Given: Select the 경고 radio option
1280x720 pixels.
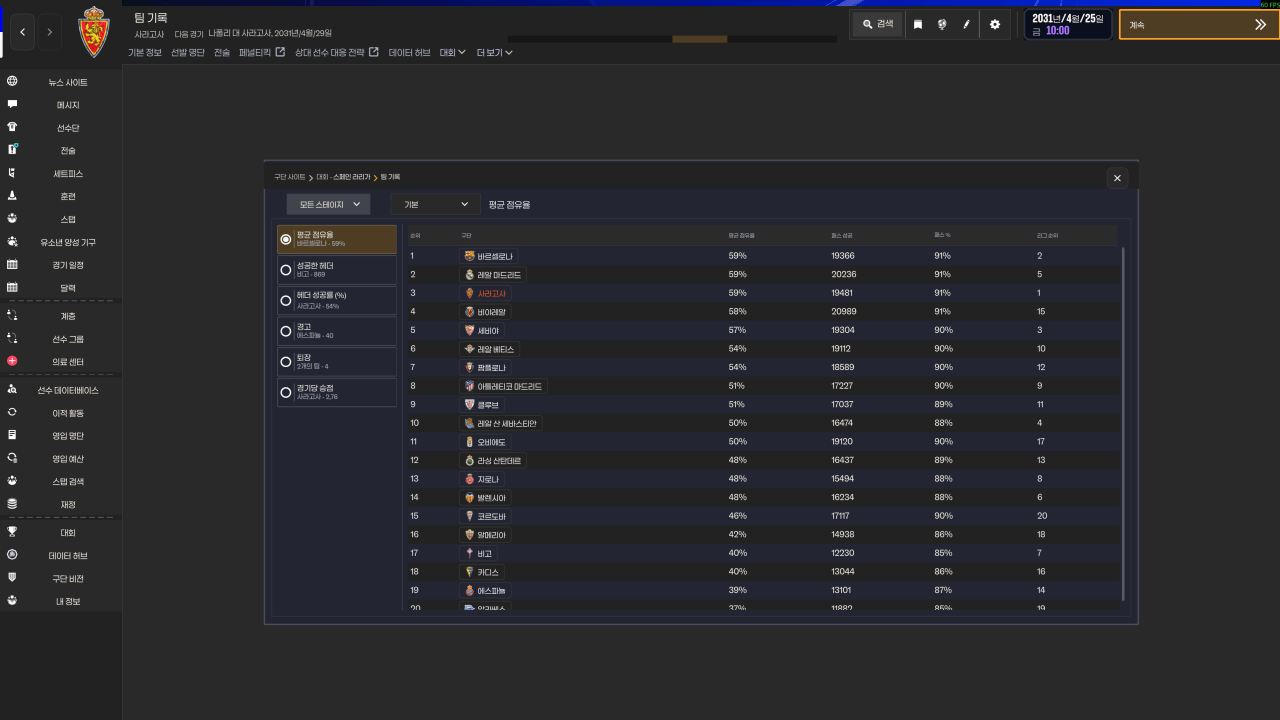Looking at the screenshot, I should [x=337, y=331].
